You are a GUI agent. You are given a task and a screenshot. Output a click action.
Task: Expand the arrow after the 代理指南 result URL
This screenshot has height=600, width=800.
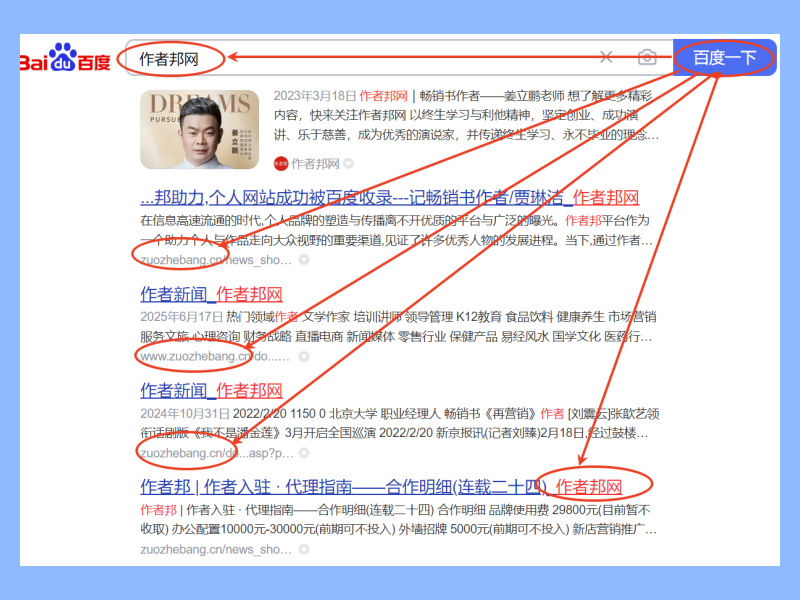click(x=304, y=550)
